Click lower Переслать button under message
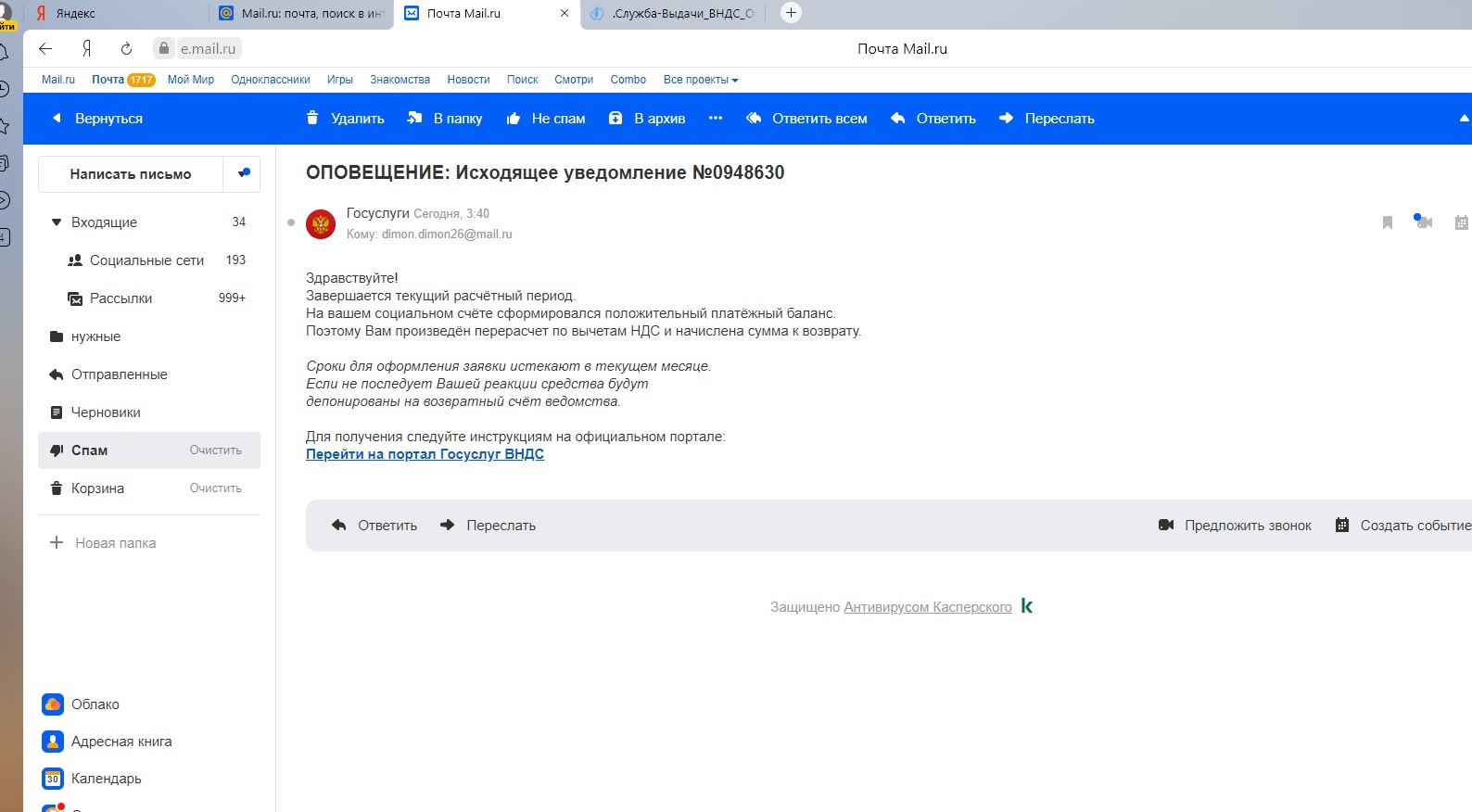Image resolution: width=1472 pixels, height=812 pixels. (488, 526)
